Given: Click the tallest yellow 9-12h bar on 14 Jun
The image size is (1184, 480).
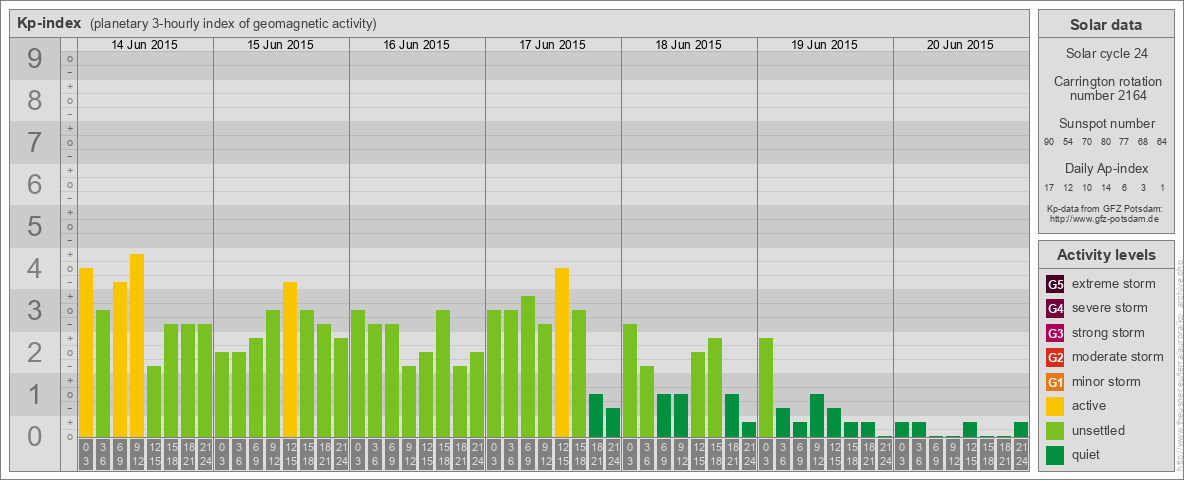Looking at the screenshot, I should 137,346.
